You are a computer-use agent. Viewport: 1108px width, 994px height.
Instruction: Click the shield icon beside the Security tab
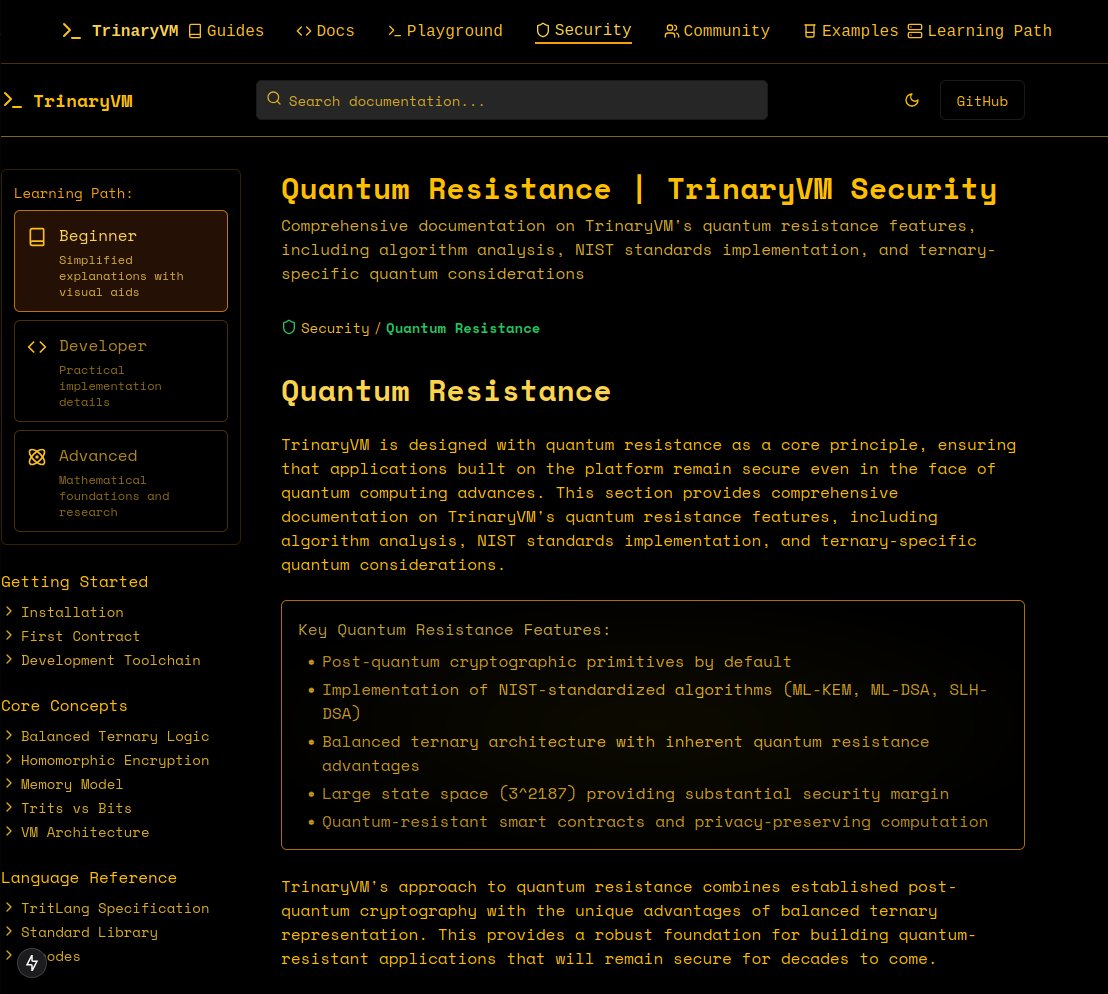point(543,30)
